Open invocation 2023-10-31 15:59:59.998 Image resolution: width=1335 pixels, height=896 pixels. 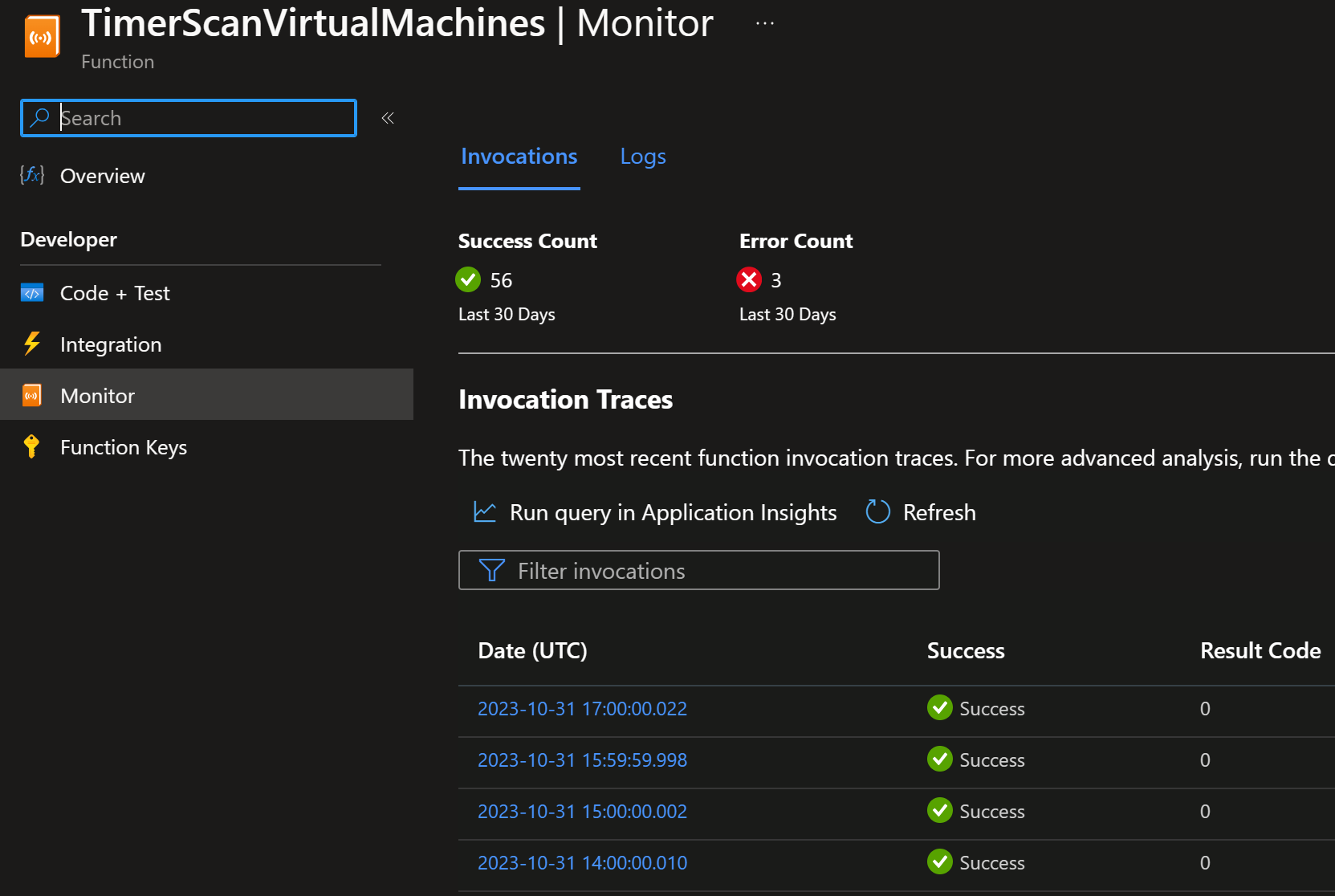click(582, 760)
